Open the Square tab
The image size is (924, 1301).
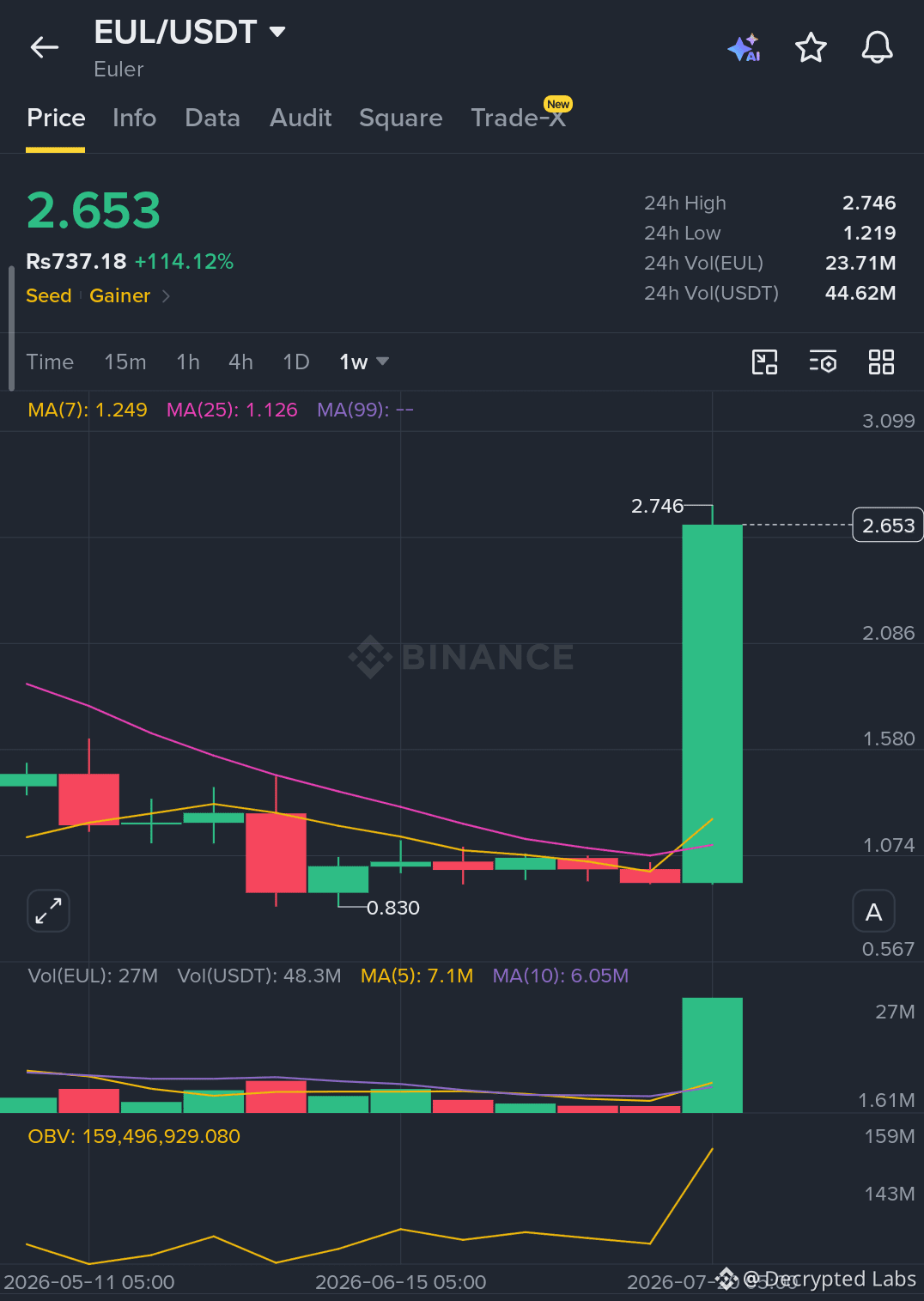[401, 118]
